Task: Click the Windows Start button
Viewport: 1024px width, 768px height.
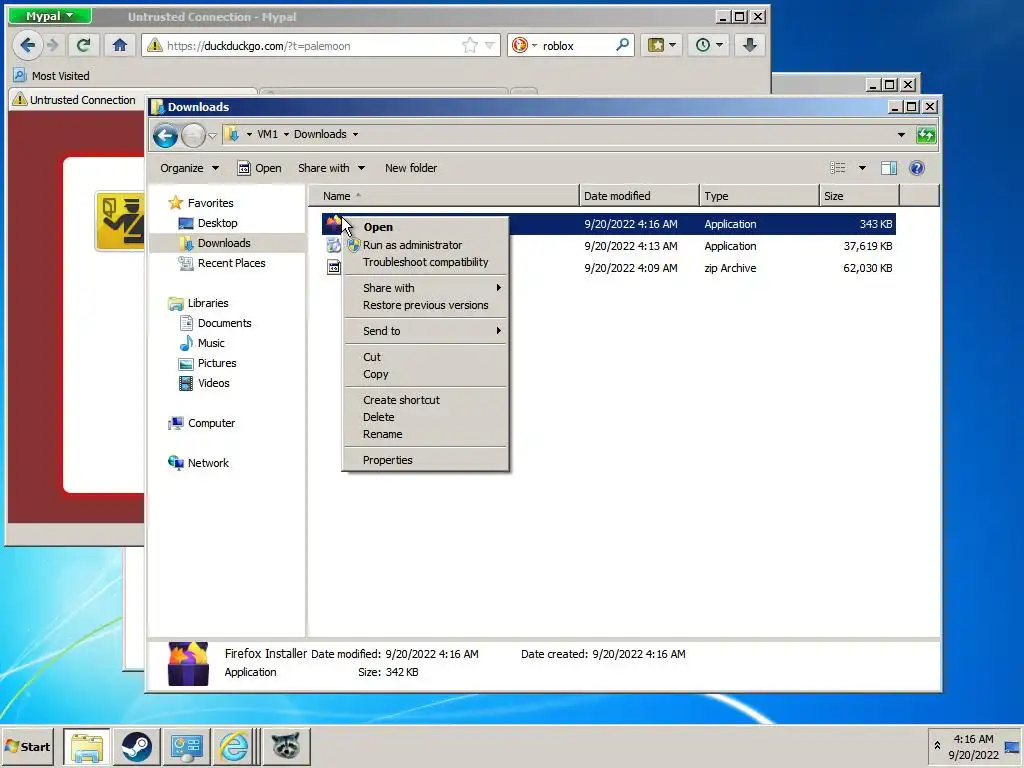Action: 28,746
